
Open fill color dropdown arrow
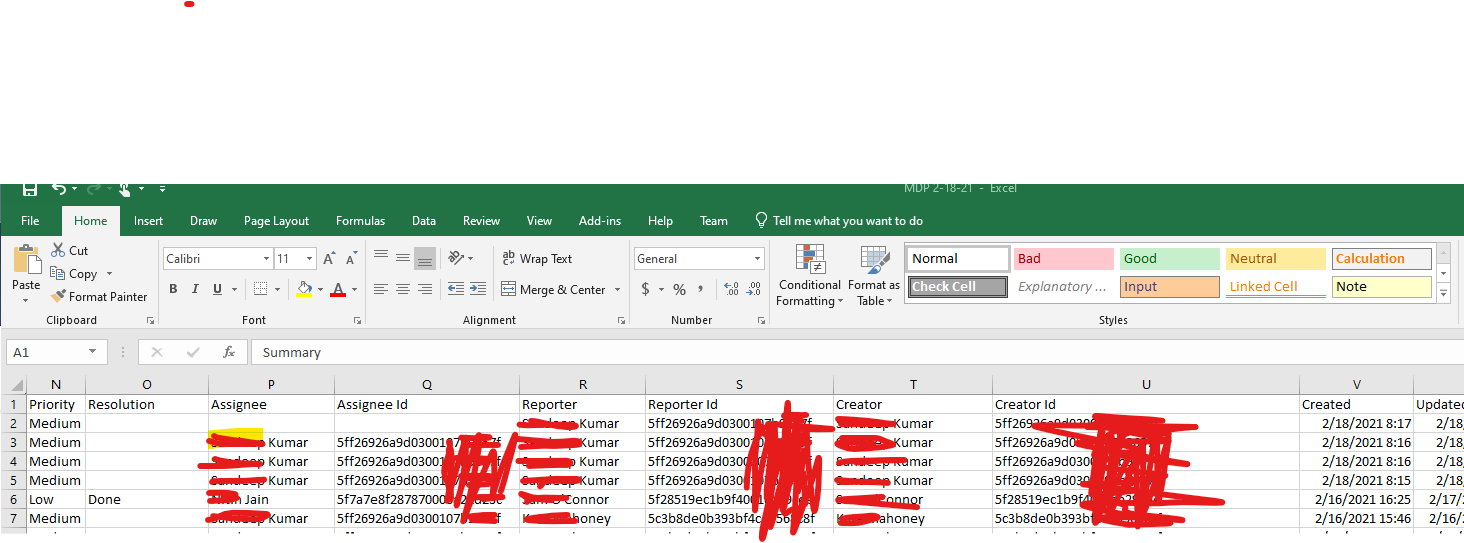tap(320, 289)
